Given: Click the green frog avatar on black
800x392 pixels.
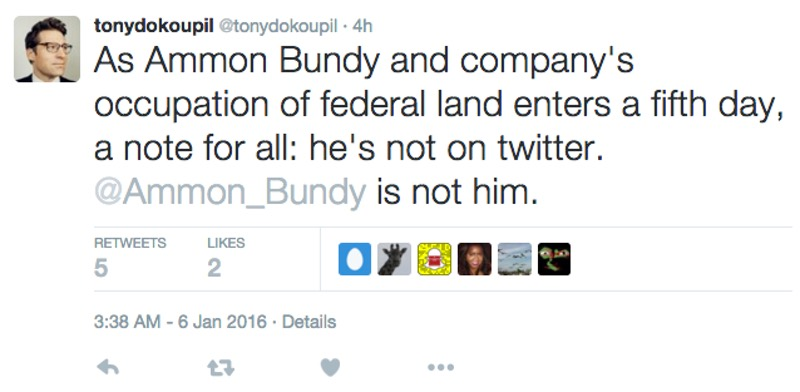Looking at the screenshot, I should coord(554,259).
